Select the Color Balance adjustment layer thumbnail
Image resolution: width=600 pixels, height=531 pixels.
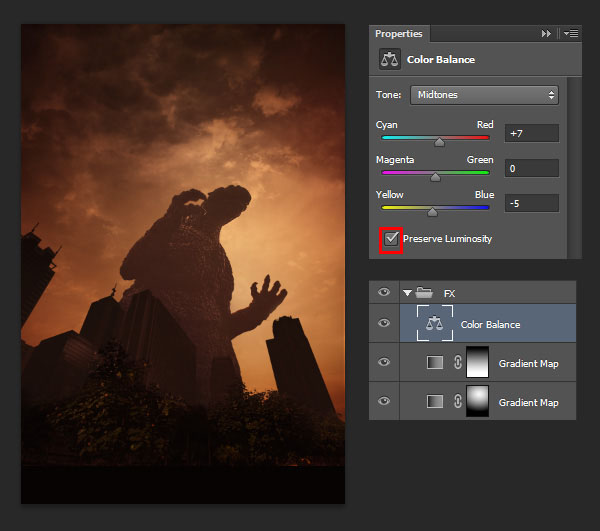[x=435, y=323]
